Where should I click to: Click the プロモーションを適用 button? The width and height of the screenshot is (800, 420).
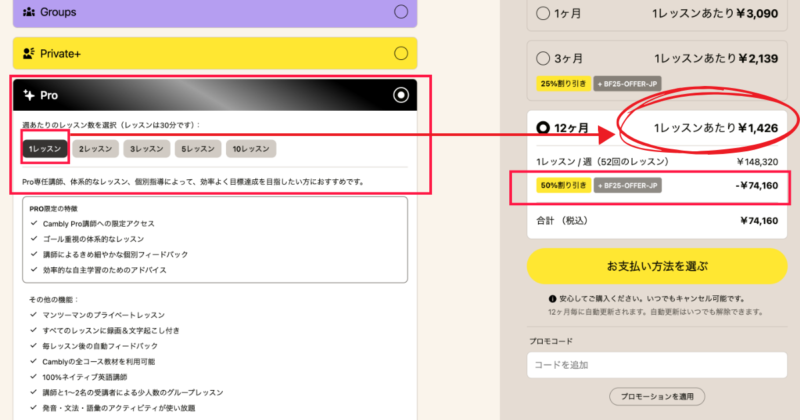click(x=656, y=397)
